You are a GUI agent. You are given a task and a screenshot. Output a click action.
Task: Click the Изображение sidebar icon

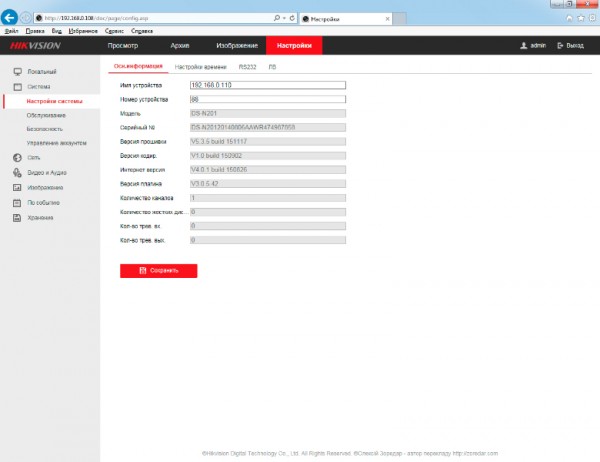[x=17, y=188]
